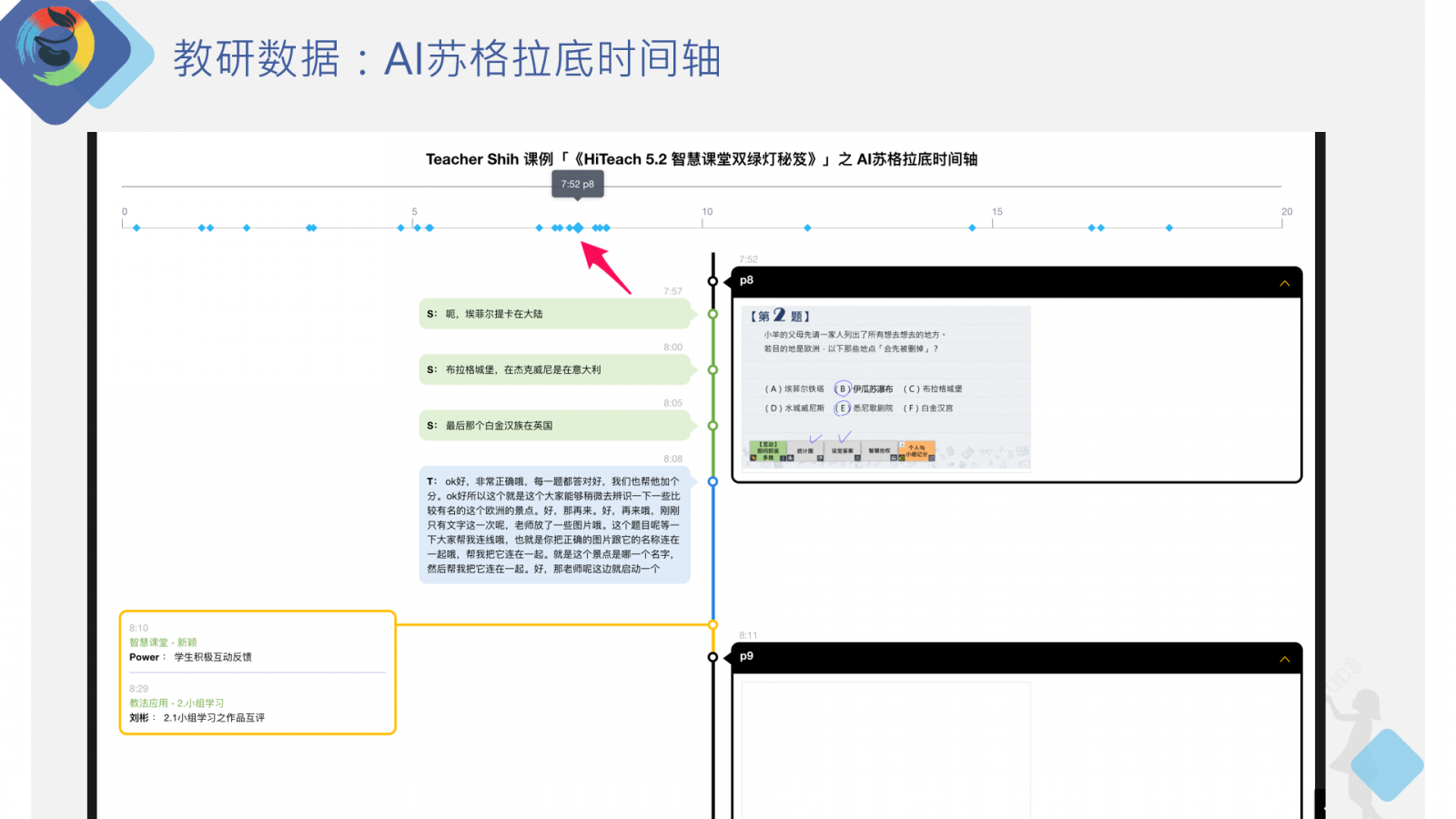
Task: Click the highlighted diamond marker near 7:52
Action: coord(578,227)
